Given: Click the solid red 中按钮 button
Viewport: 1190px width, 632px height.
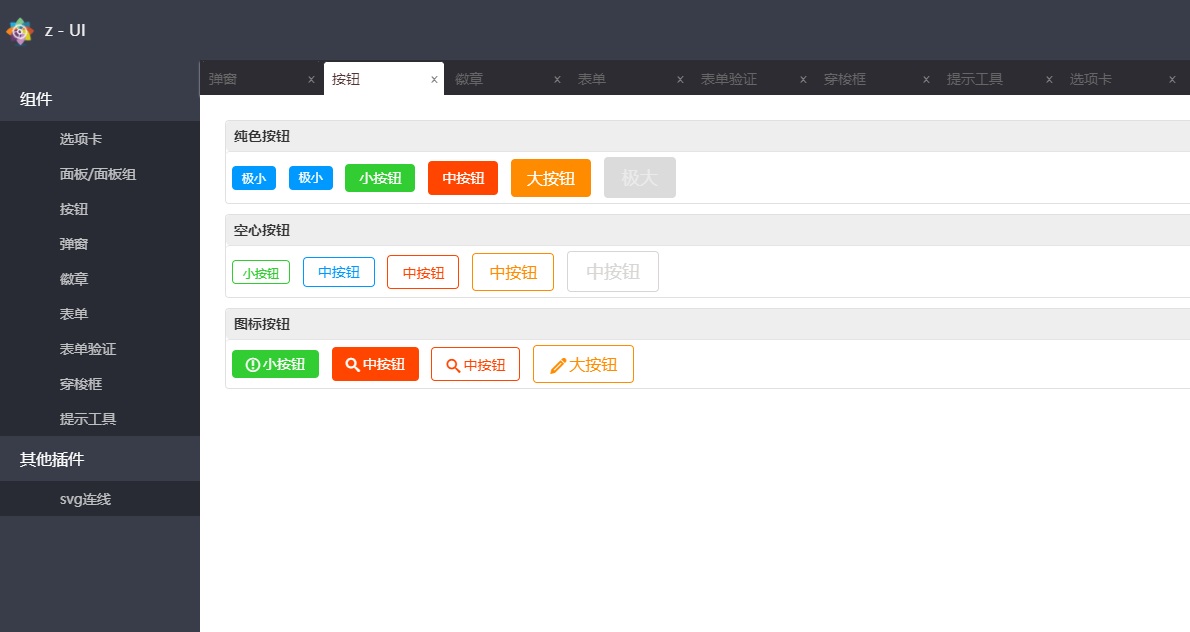Looking at the screenshot, I should click(463, 178).
